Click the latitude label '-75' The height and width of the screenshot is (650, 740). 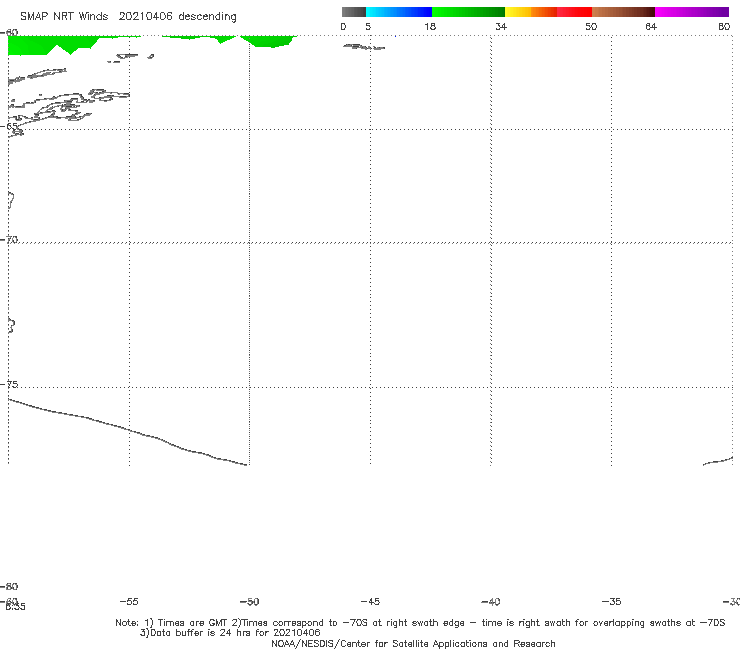tap(9, 384)
